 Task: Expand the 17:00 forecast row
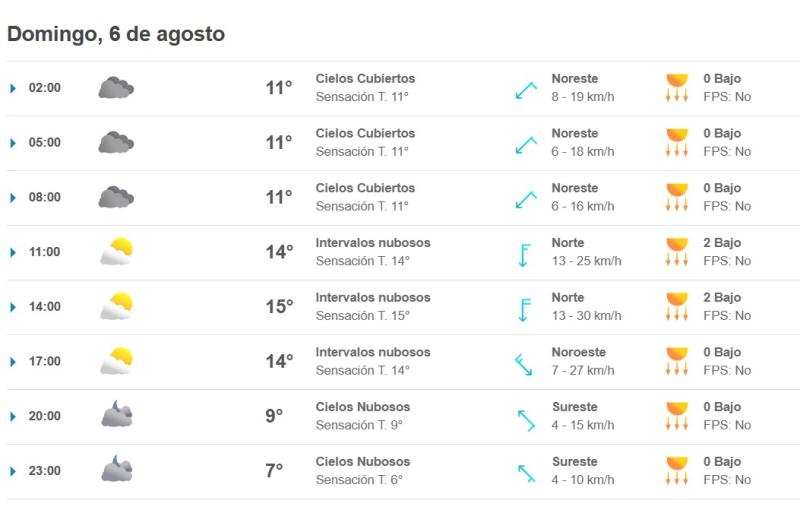coord(13,362)
